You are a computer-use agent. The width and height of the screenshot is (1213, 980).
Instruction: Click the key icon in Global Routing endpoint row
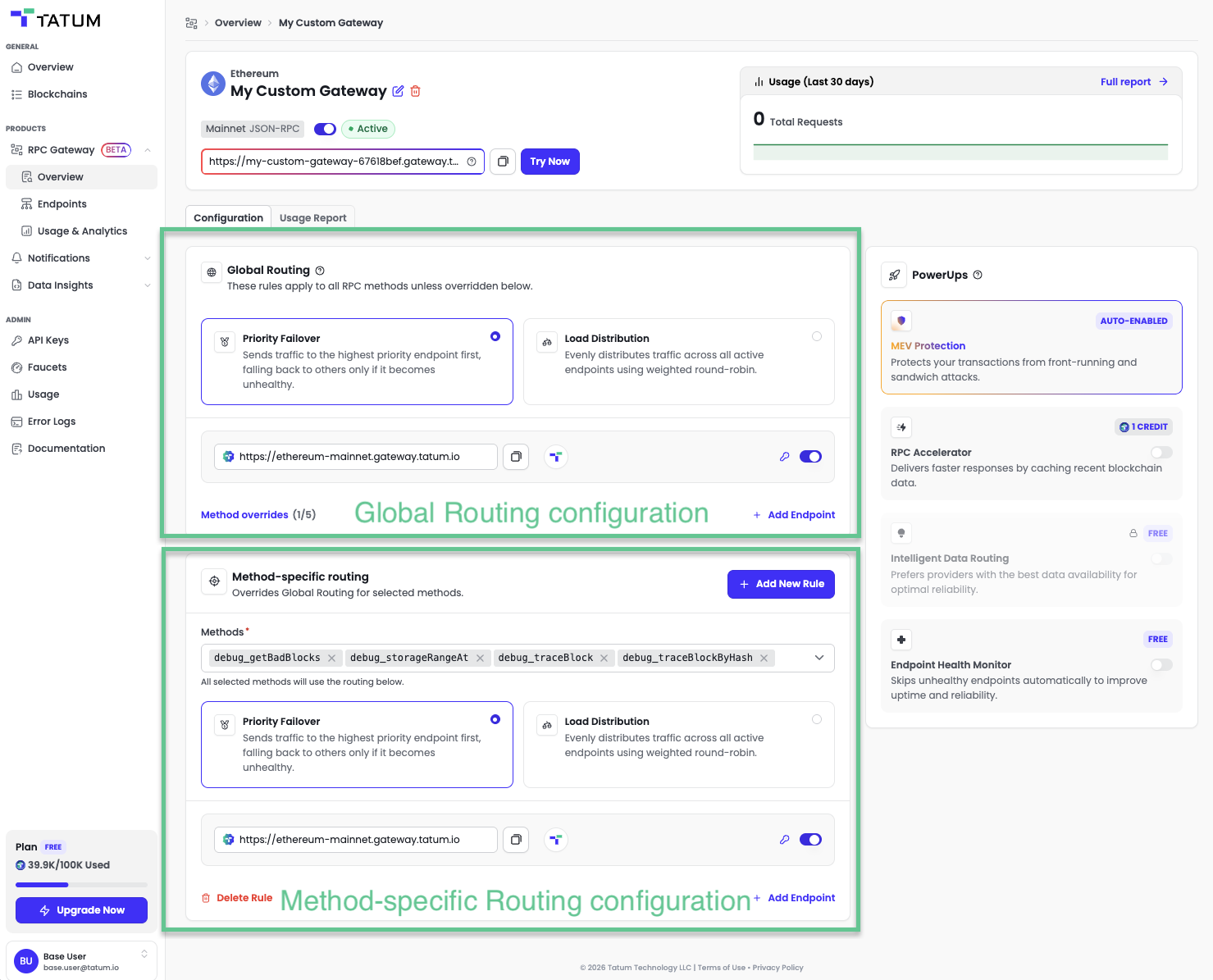click(784, 457)
